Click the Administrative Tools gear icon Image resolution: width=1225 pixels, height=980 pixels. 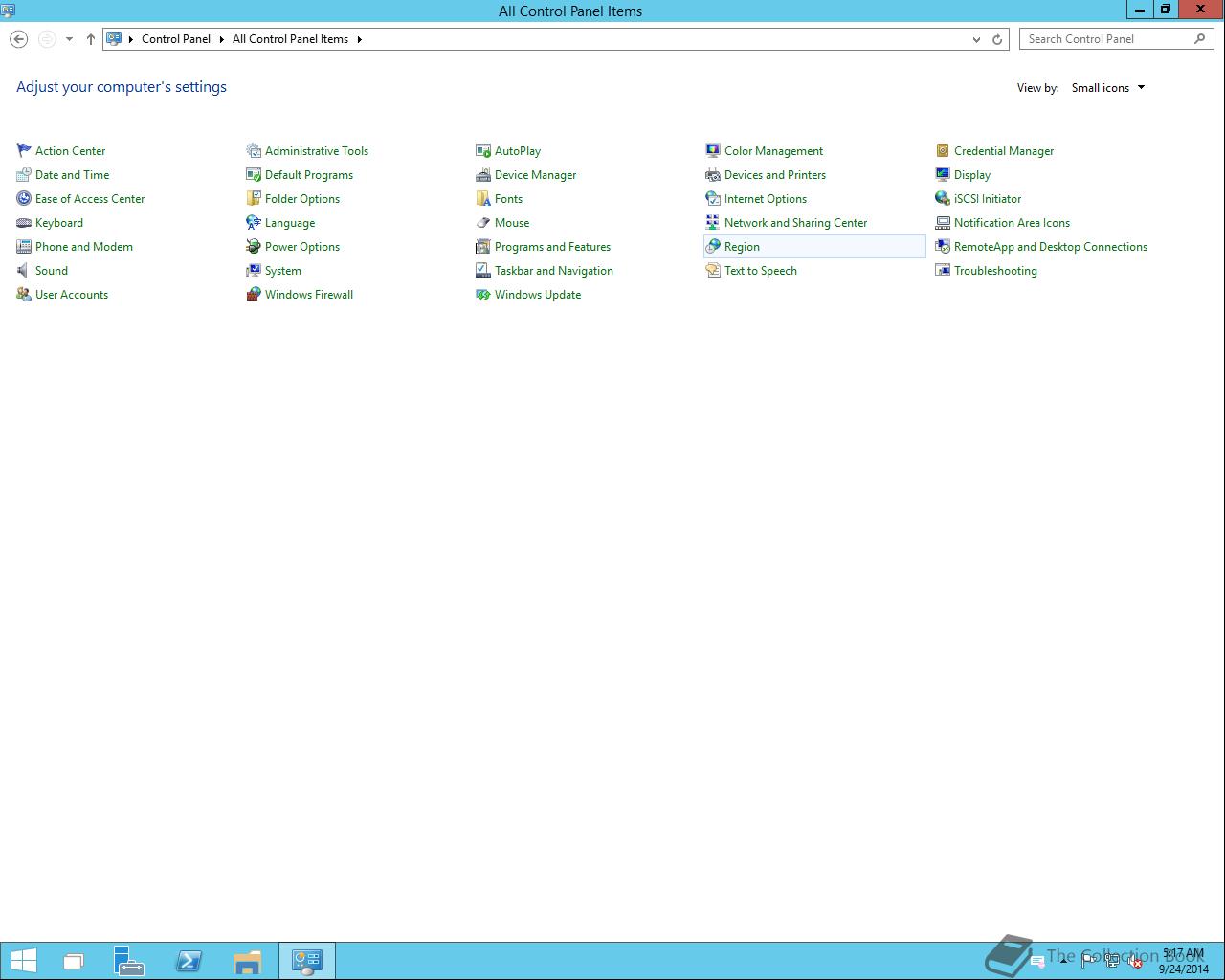[x=254, y=150]
